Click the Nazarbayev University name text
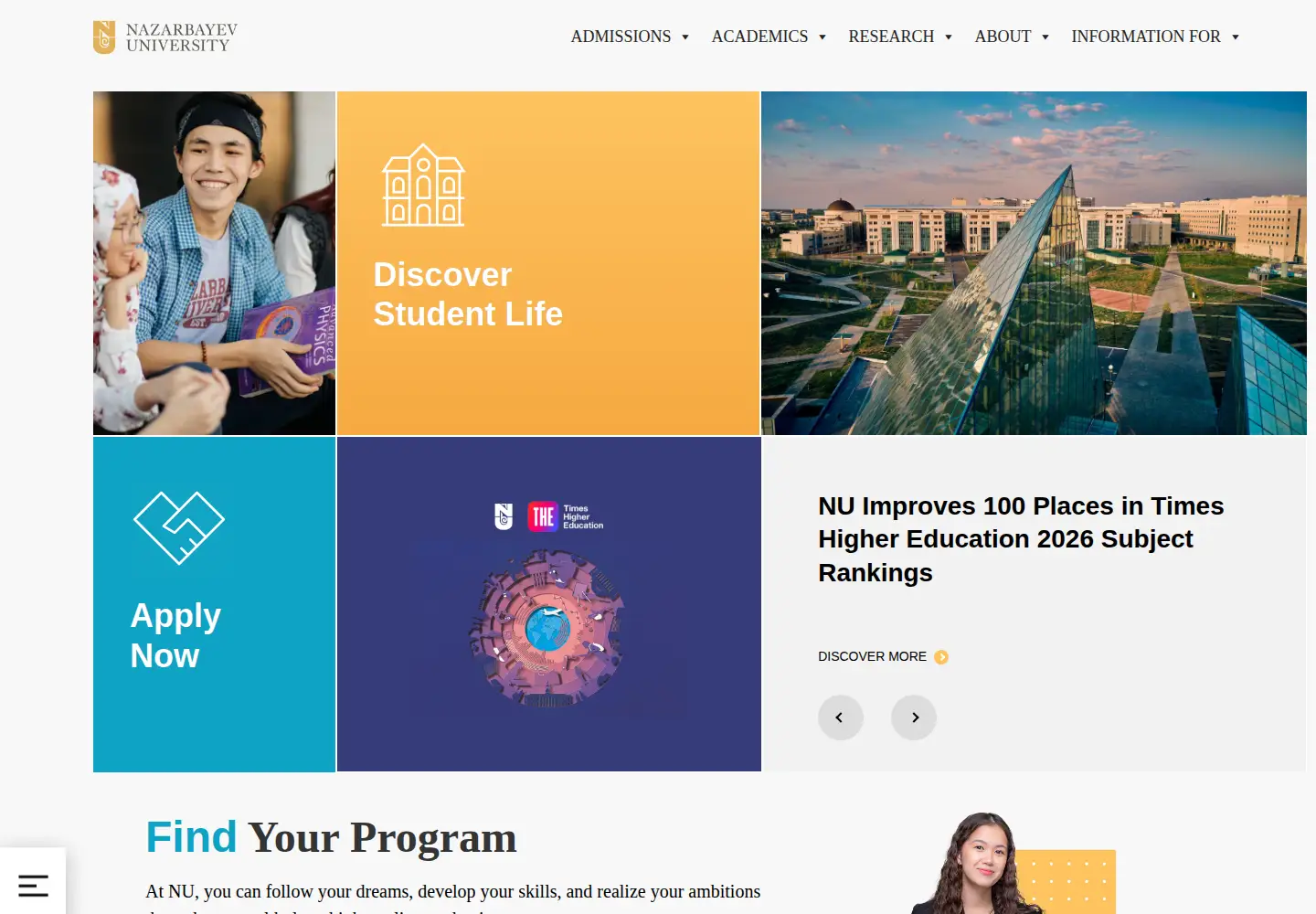The width and height of the screenshot is (1316, 914). (182, 37)
